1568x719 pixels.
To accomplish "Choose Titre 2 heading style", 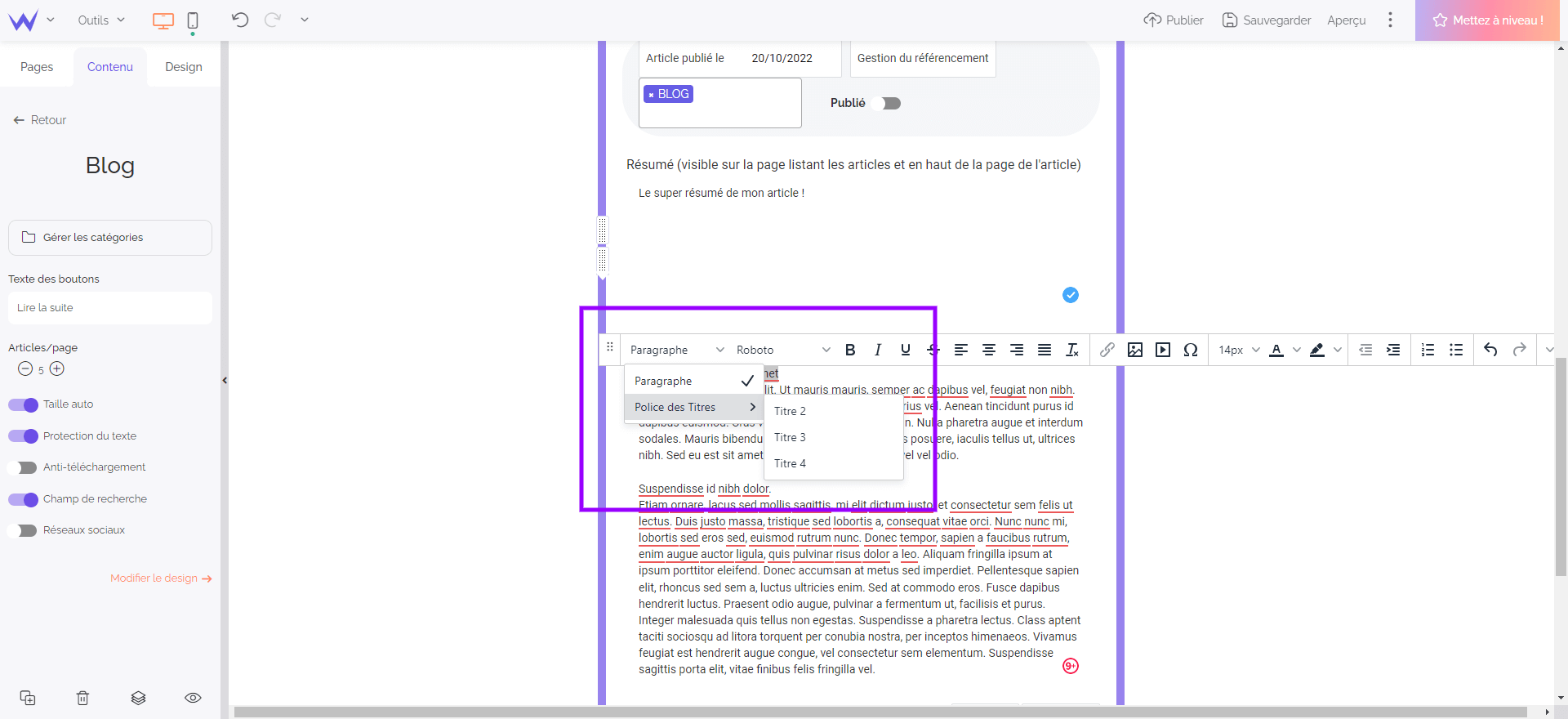I will (834, 411).
